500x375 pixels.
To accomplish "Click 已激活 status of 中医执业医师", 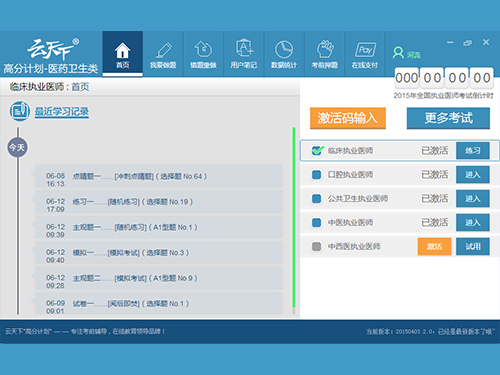I will coord(435,223).
